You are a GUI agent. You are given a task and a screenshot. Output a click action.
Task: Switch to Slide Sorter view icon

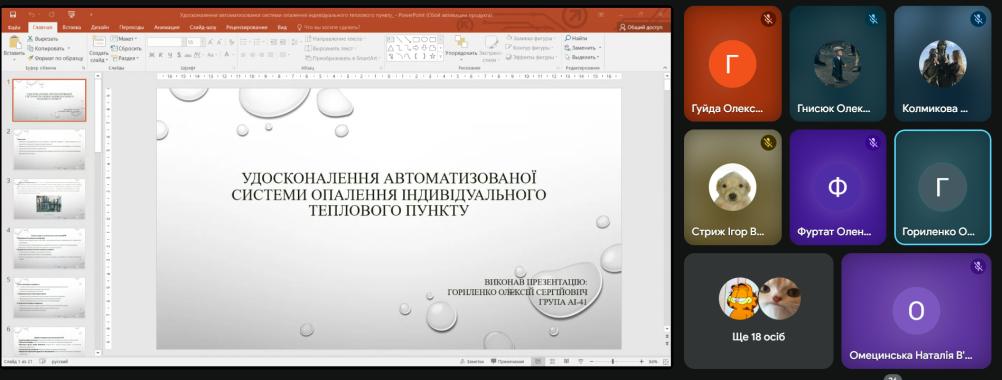pyautogui.click(x=552, y=361)
